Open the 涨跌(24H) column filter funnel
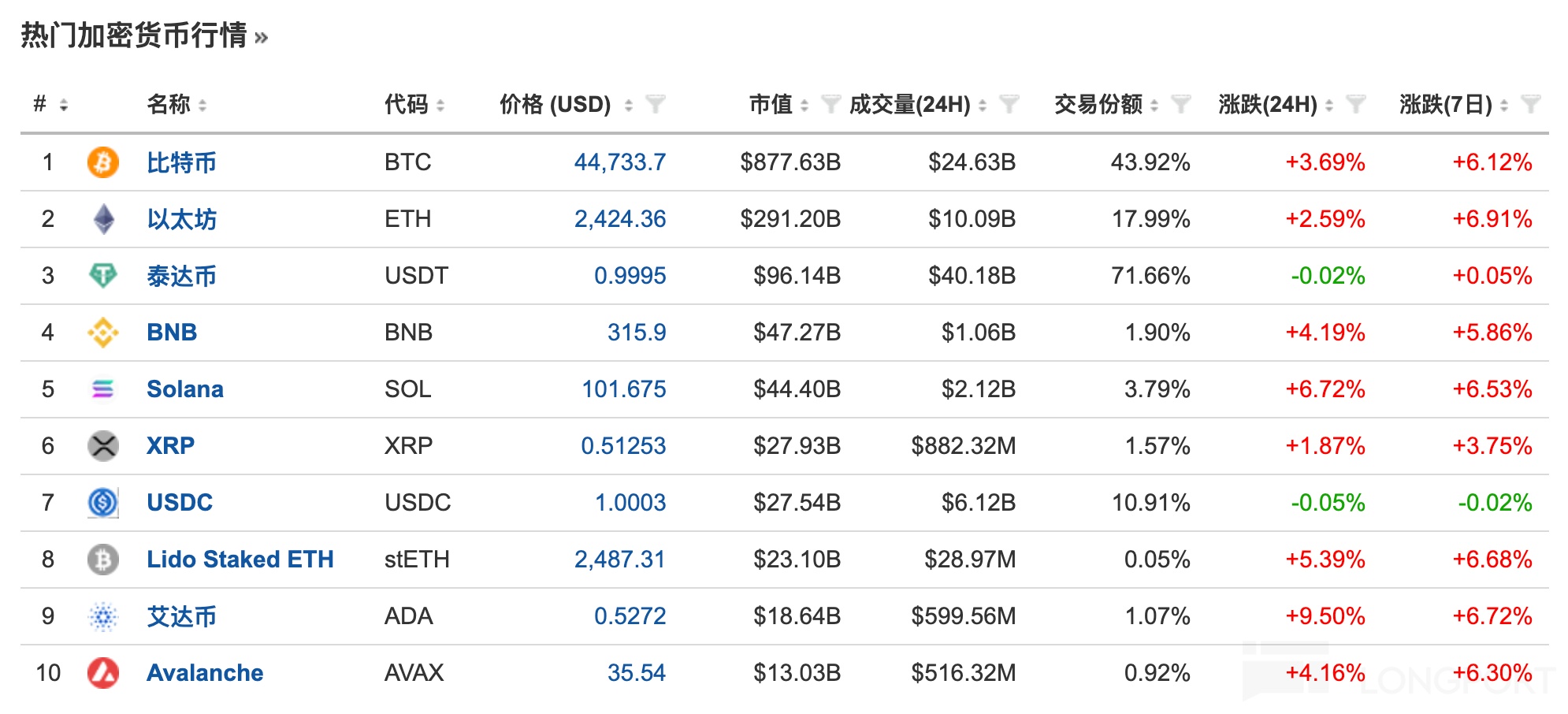 pyautogui.click(x=1355, y=104)
